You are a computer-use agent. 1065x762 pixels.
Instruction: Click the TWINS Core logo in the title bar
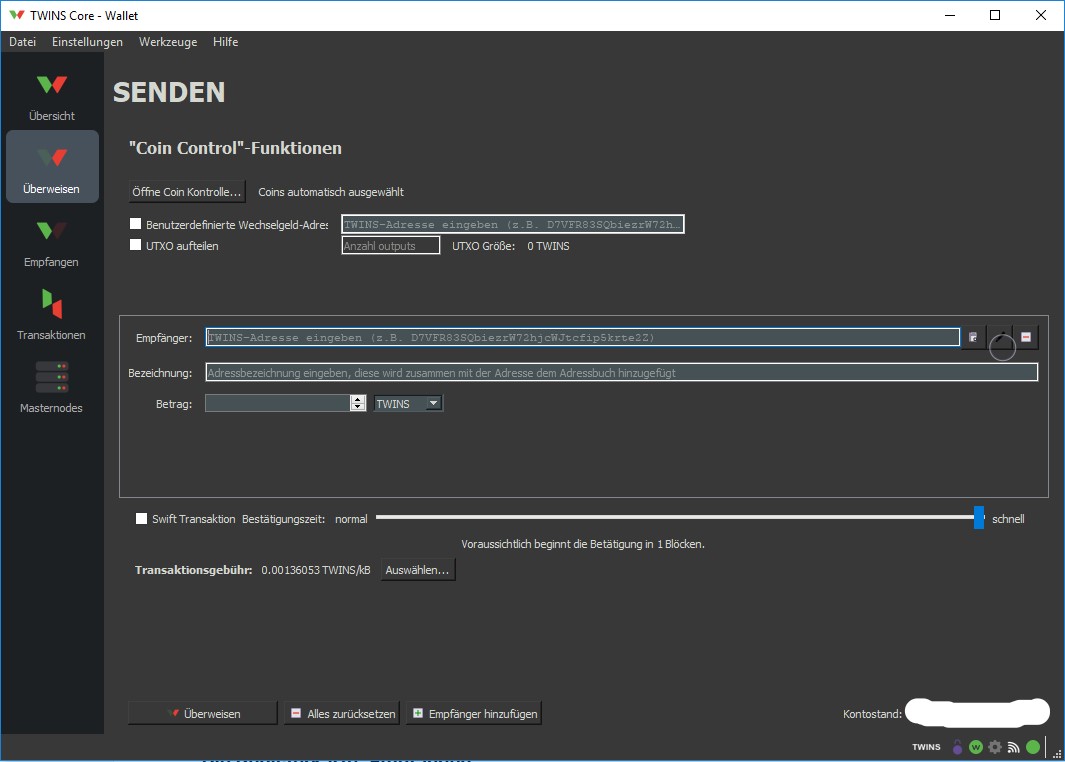coord(17,15)
